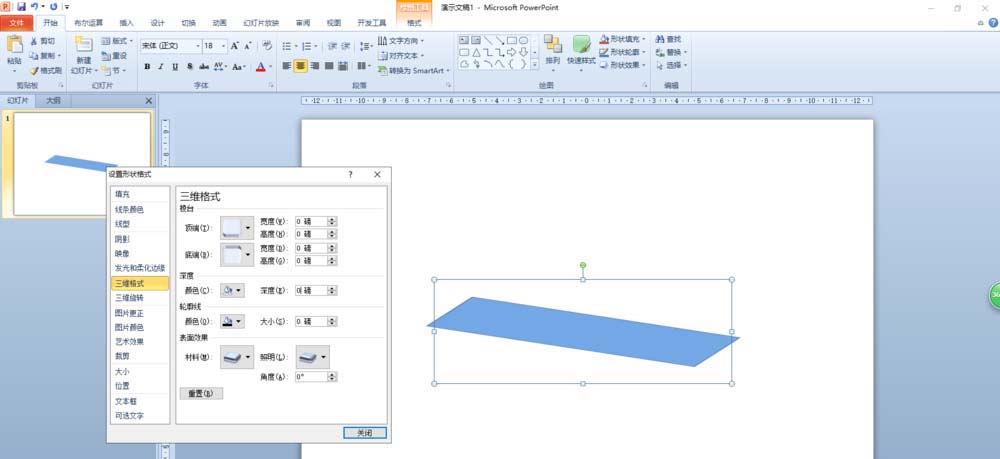The height and width of the screenshot is (459, 1000).
Task: Open the Shape Outline (形状轮廓) dropdown
Action: point(623,52)
